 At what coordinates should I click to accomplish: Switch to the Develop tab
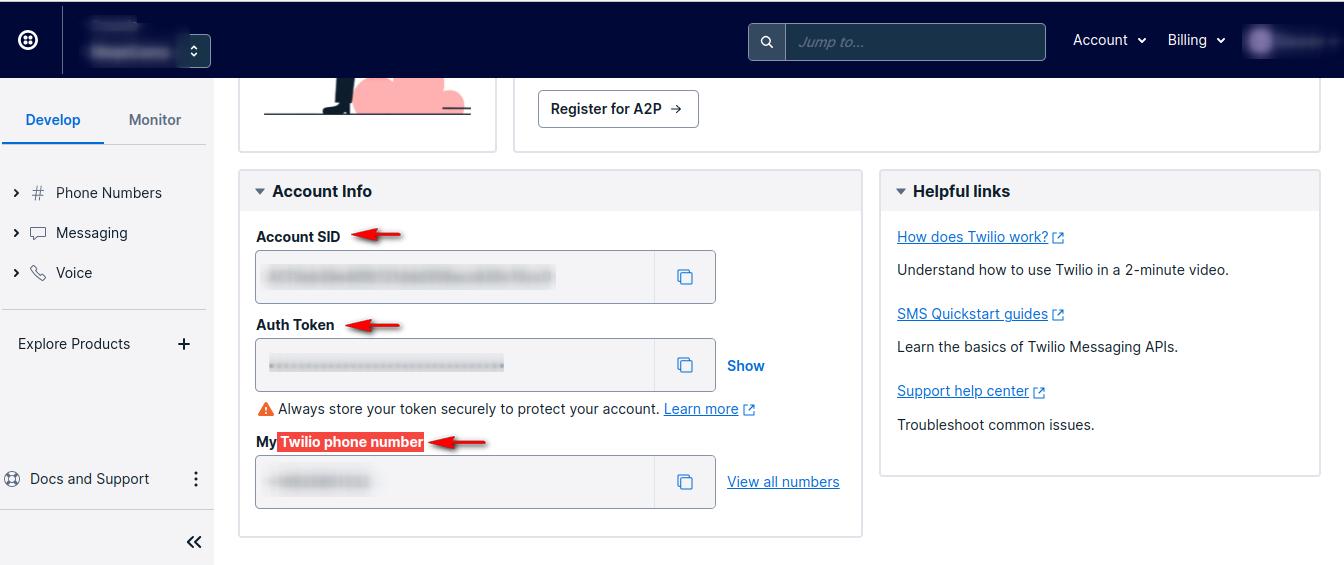coord(53,120)
